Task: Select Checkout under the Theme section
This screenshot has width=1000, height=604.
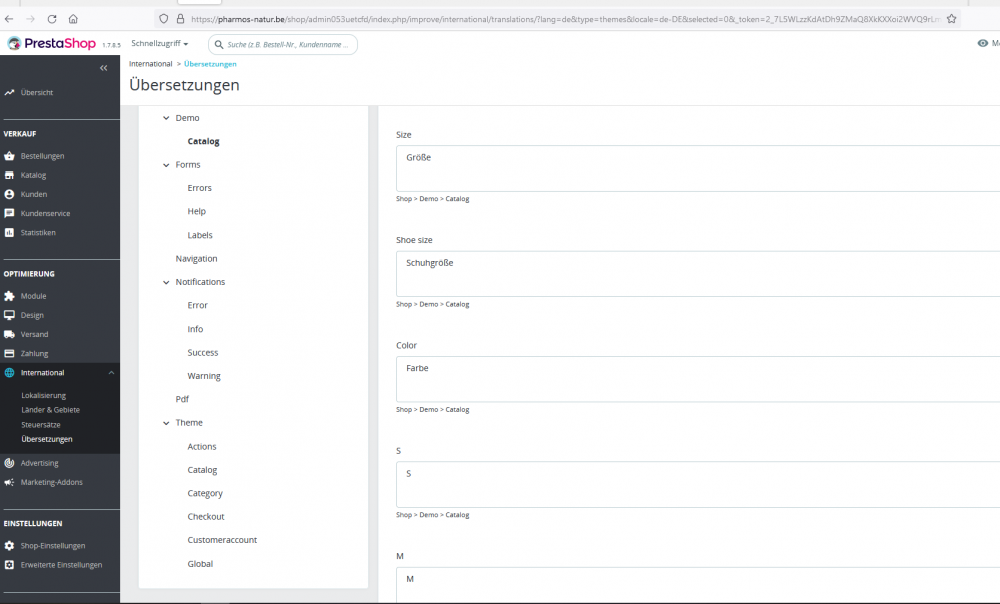Action: [206, 516]
